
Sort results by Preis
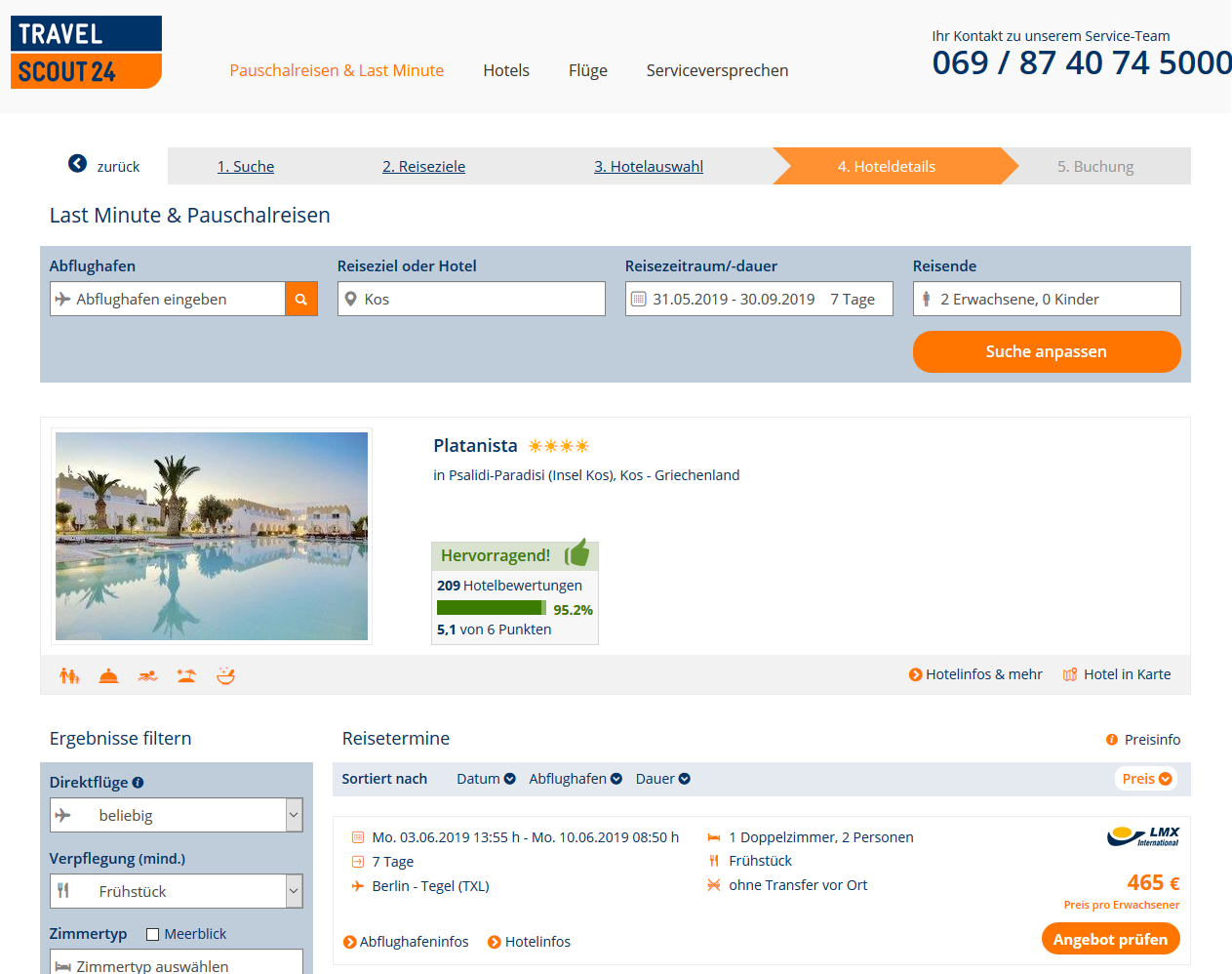point(1146,779)
